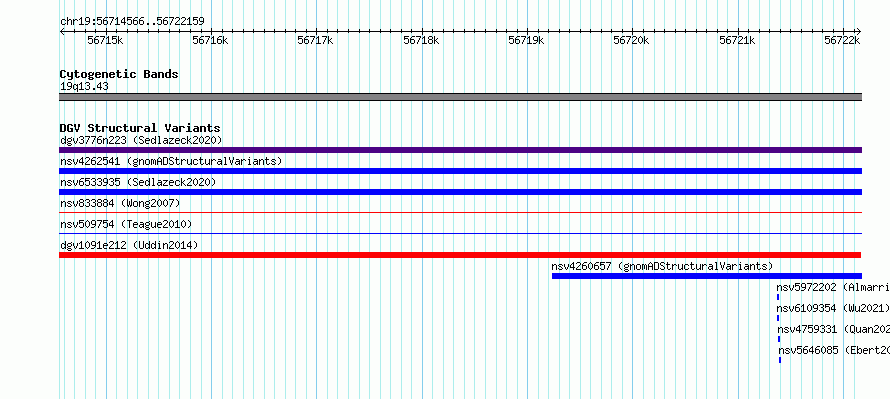Open the nsv4759331 variant label
Image resolution: width=890 pixels, height=399 pixels.
[833, 329]
